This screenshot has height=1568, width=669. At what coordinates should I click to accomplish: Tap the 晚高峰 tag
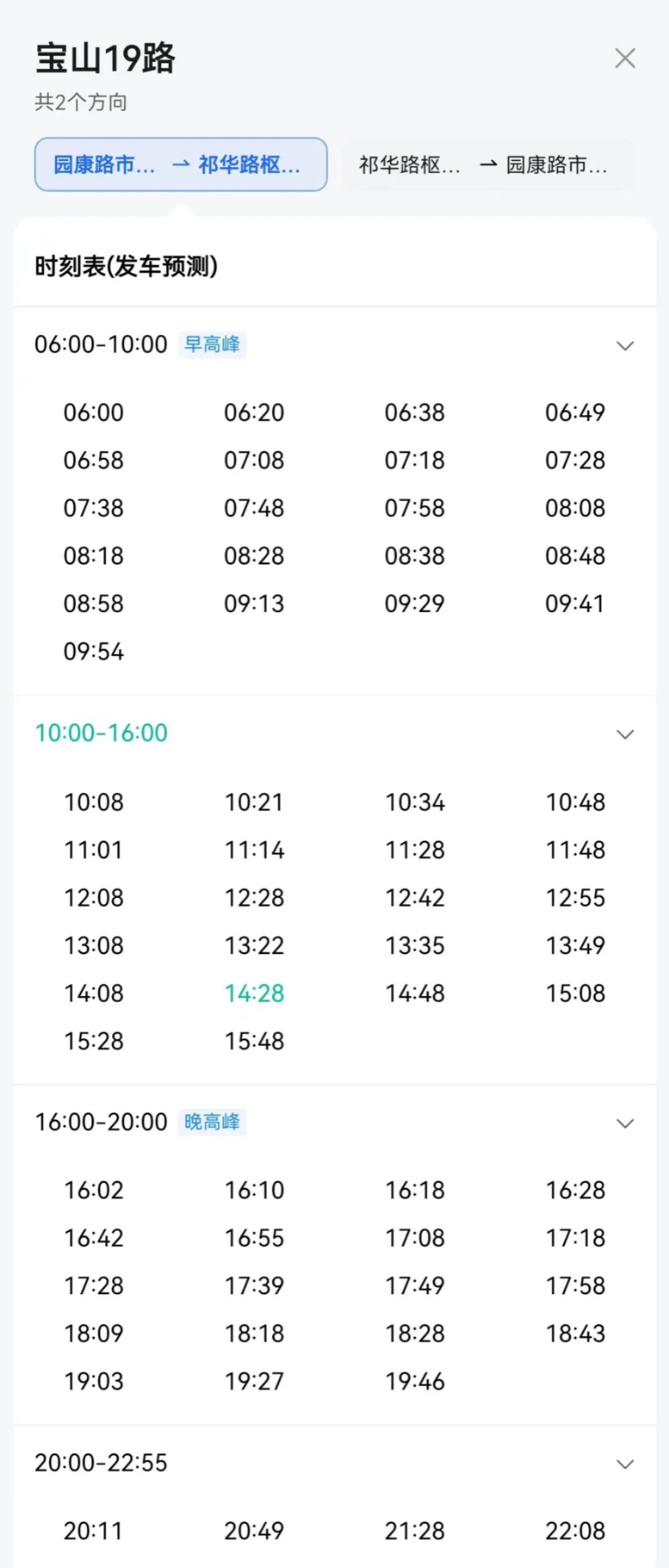click(212, 1122)
